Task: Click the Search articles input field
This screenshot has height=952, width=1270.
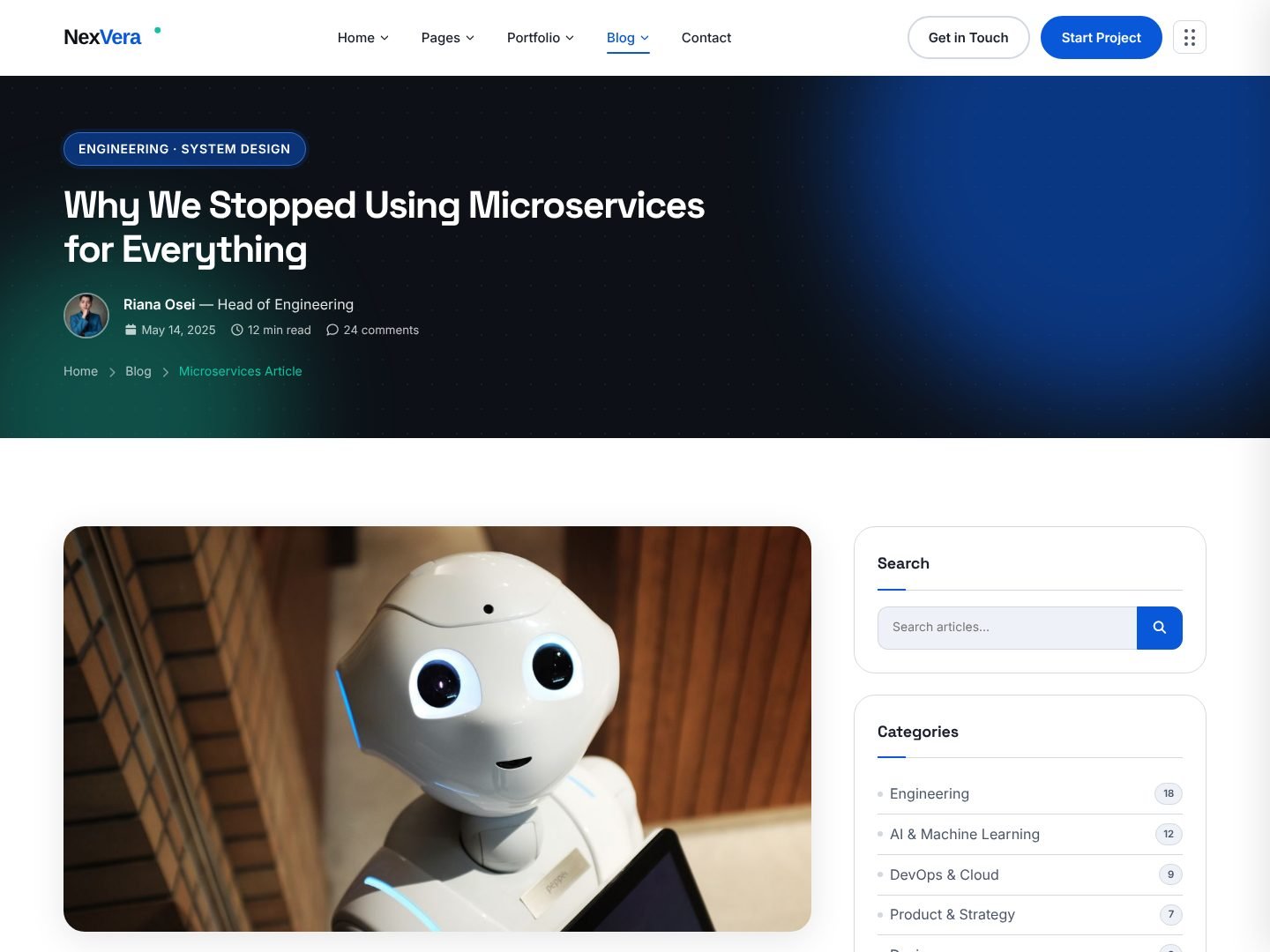Action: [1007, 628]
